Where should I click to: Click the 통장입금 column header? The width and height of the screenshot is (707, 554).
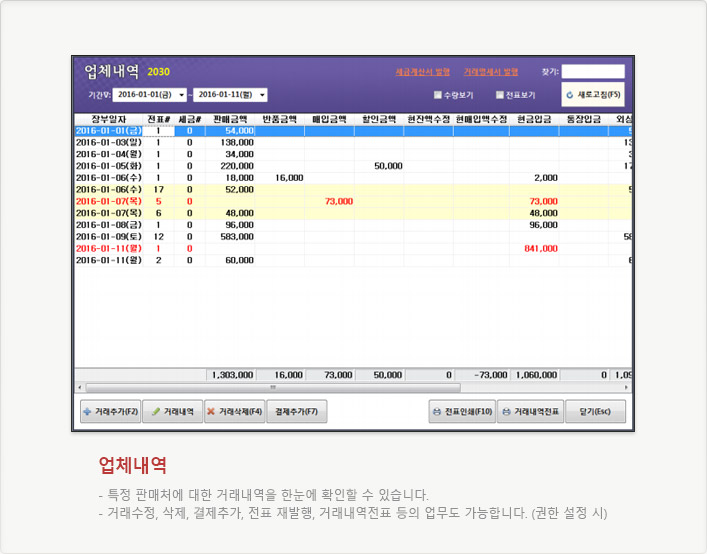coord(584,119)
